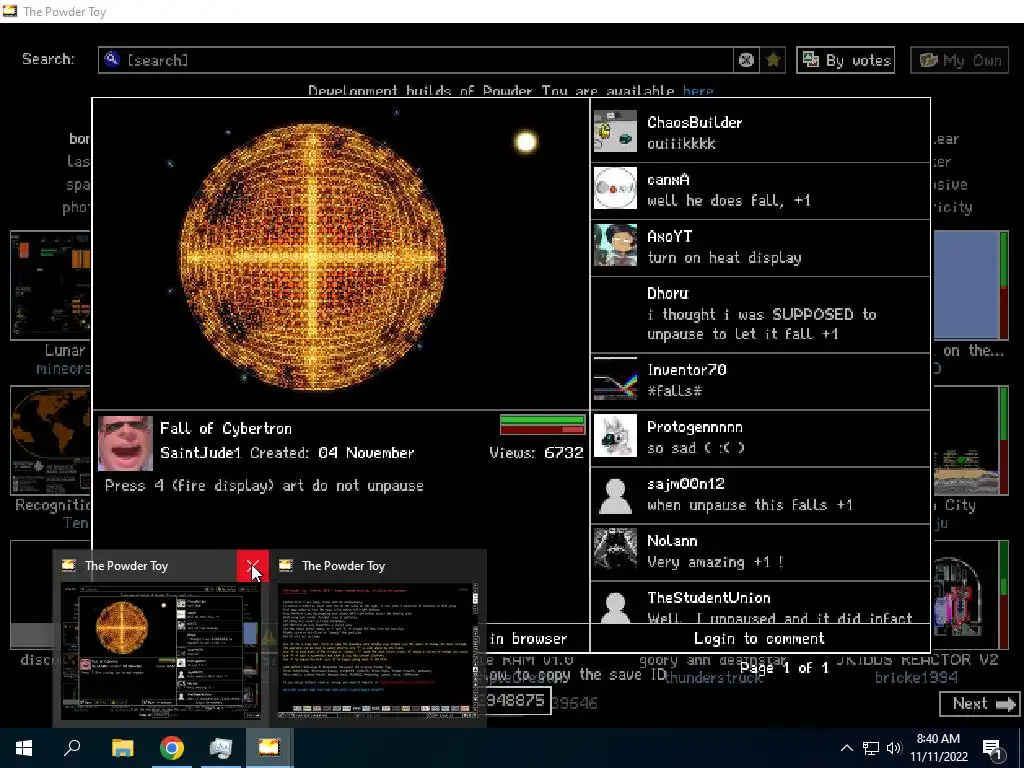1024x768 pixels.
Task: Close the first Powder Toy preview window
Action: pyautogui.click(x=253, y=566)
